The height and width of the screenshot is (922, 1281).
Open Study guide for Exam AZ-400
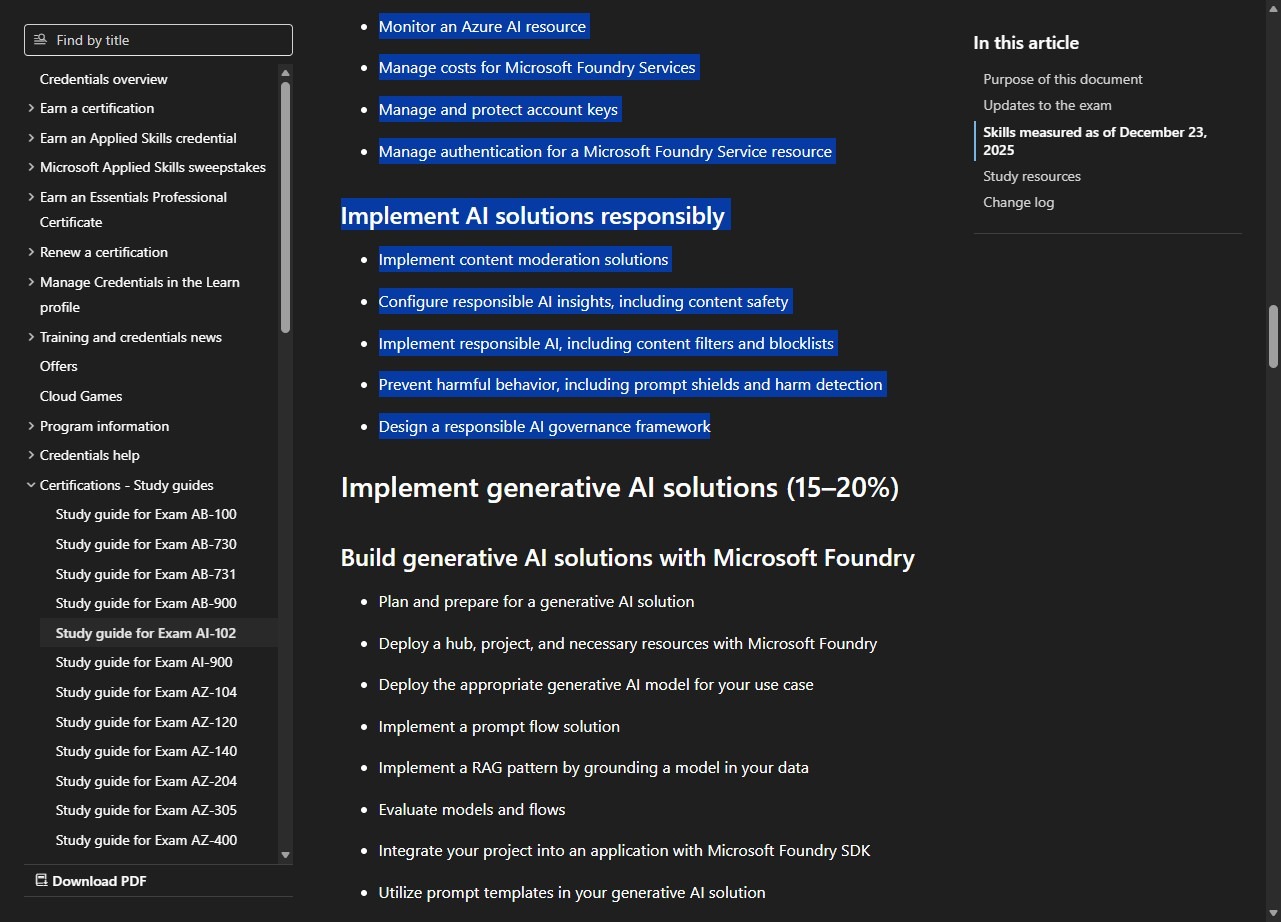click(146, 840)
